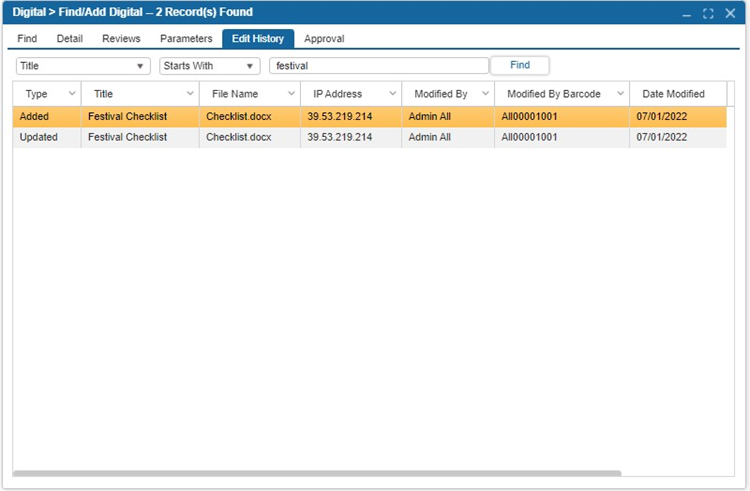Screen dimensions: 750x491
Task: Click the search text box containing festival
Action: 379,66
